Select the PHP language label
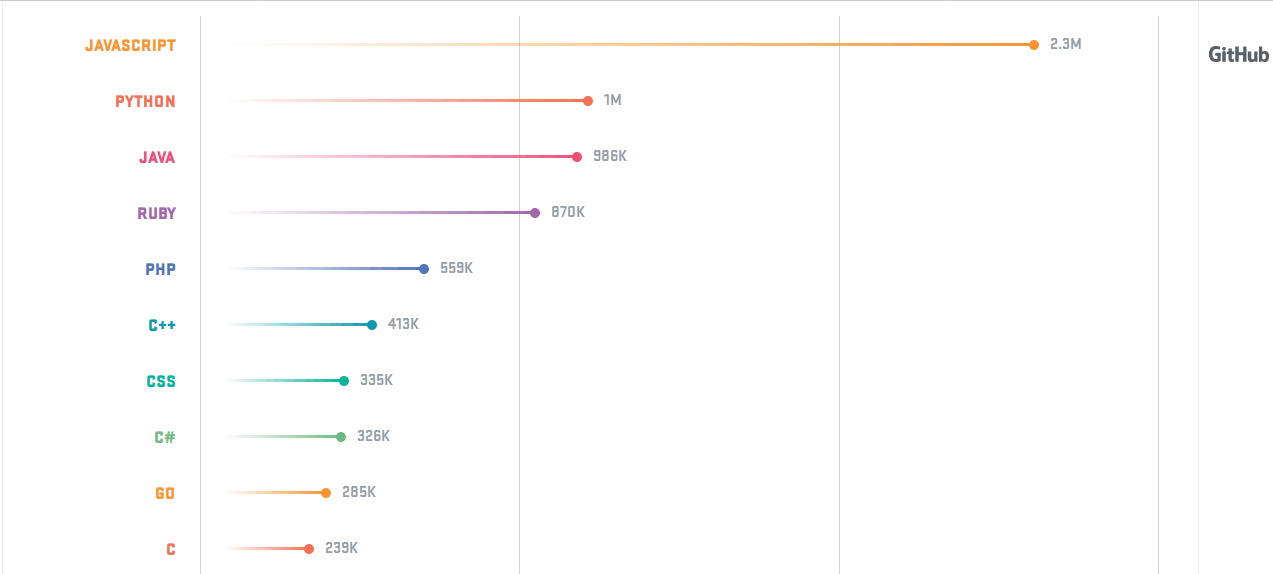Image resolution: width=1273 pixels, height=574 pixels. pos(160,269)
